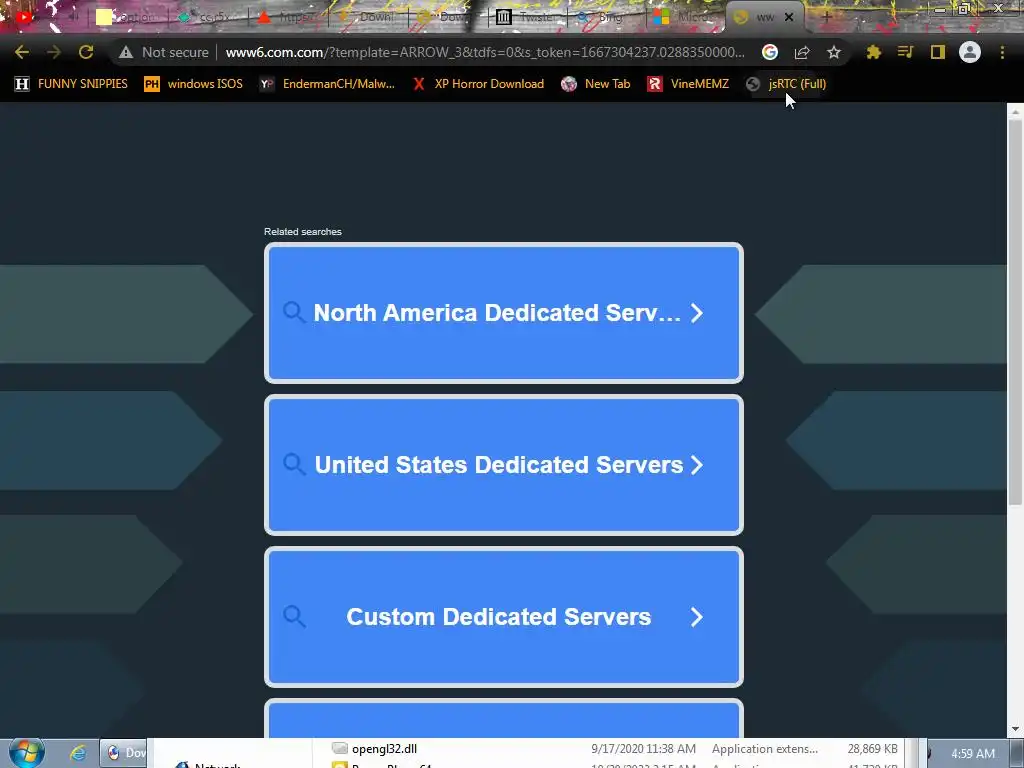Screen dimensions: 1024x768
Task: Open the Not secure site info warning
Action: click(164, 52)
